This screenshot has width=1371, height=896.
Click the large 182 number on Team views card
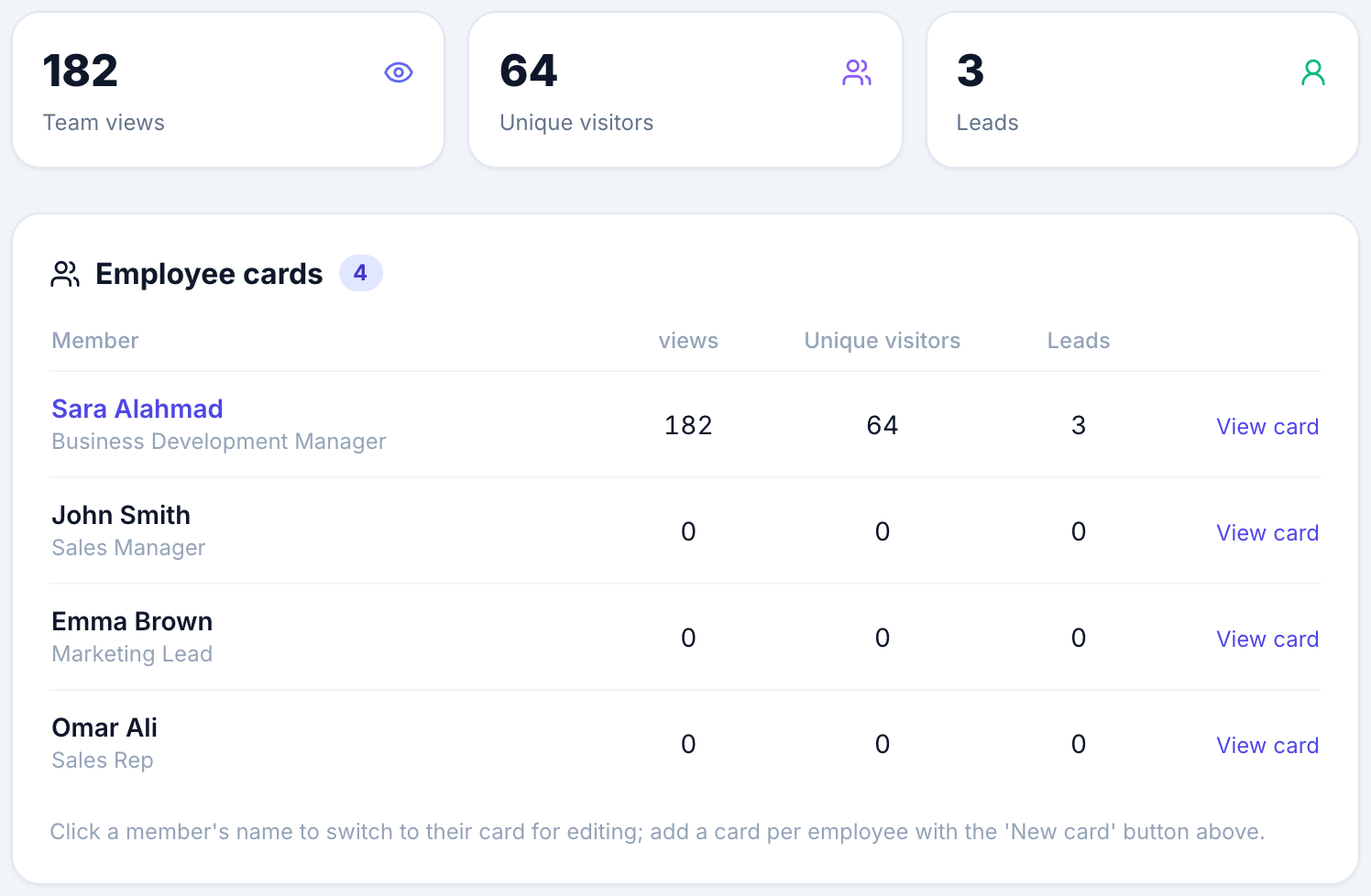point(81,71)
